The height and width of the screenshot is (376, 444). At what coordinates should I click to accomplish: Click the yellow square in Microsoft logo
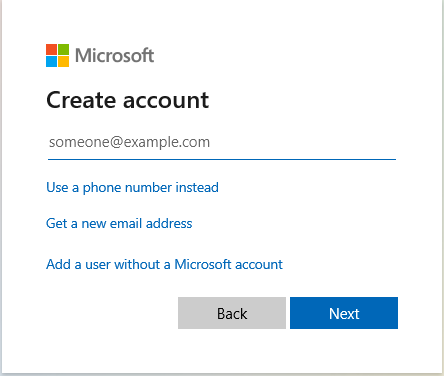point(64,61)
